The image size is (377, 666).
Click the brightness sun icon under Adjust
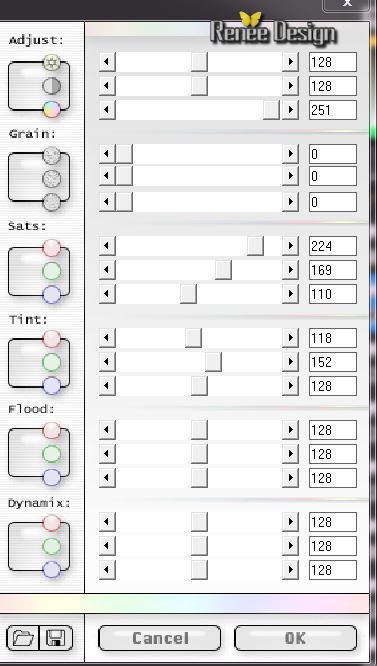[x=51, y=63]
